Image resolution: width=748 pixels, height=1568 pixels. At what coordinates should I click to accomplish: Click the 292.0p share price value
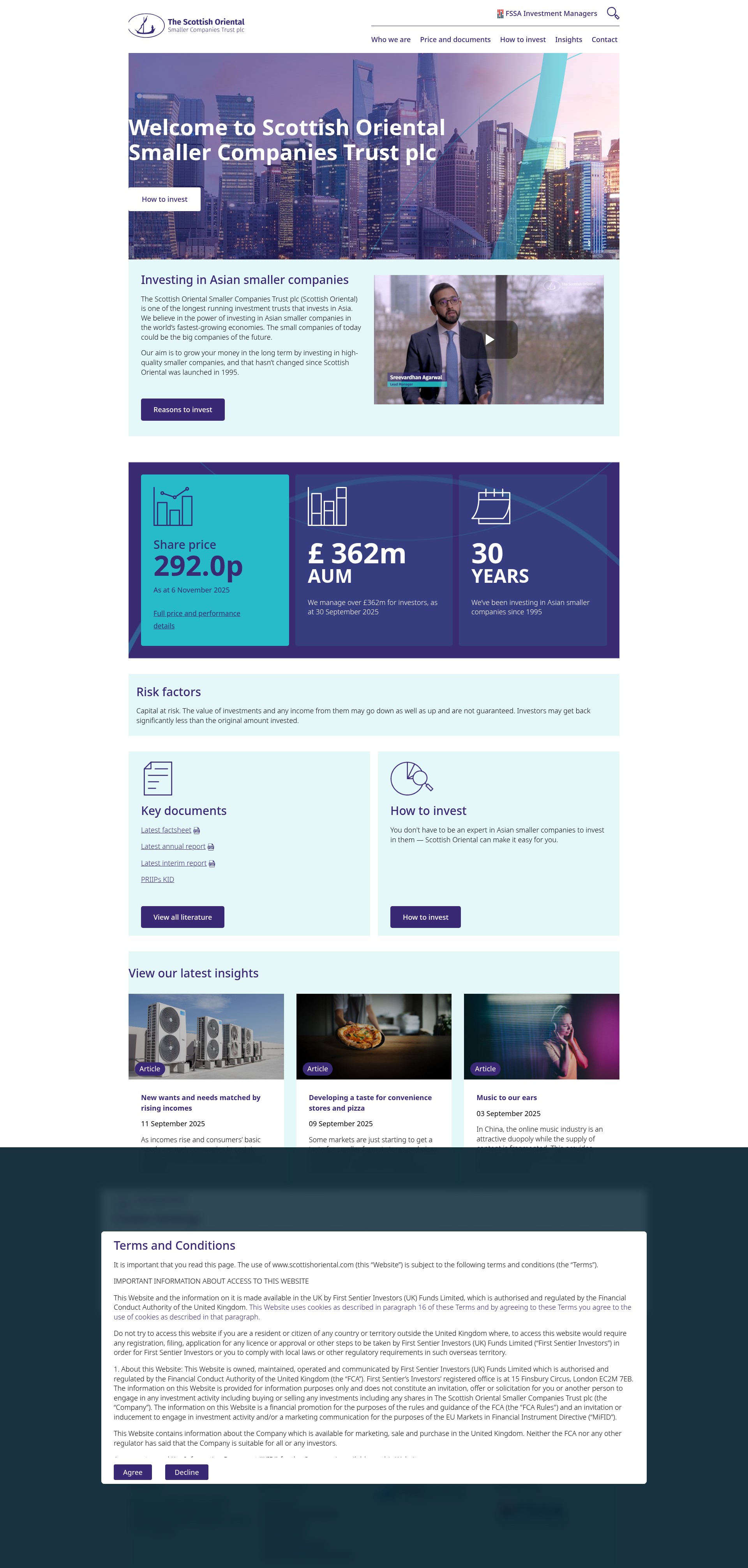click(198, 566)
